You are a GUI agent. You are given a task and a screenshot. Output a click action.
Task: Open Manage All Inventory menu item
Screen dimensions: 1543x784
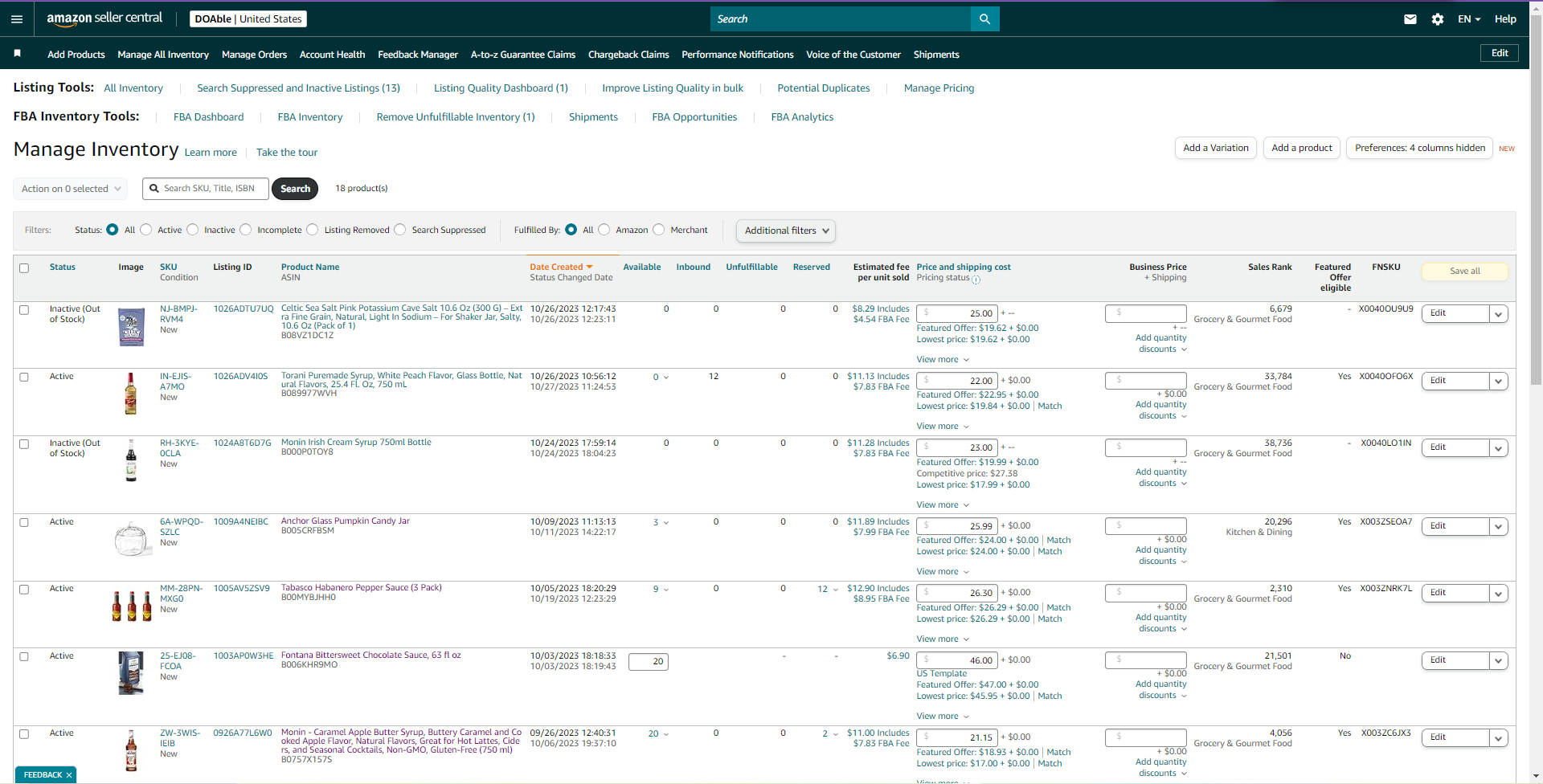coord(163,55)
